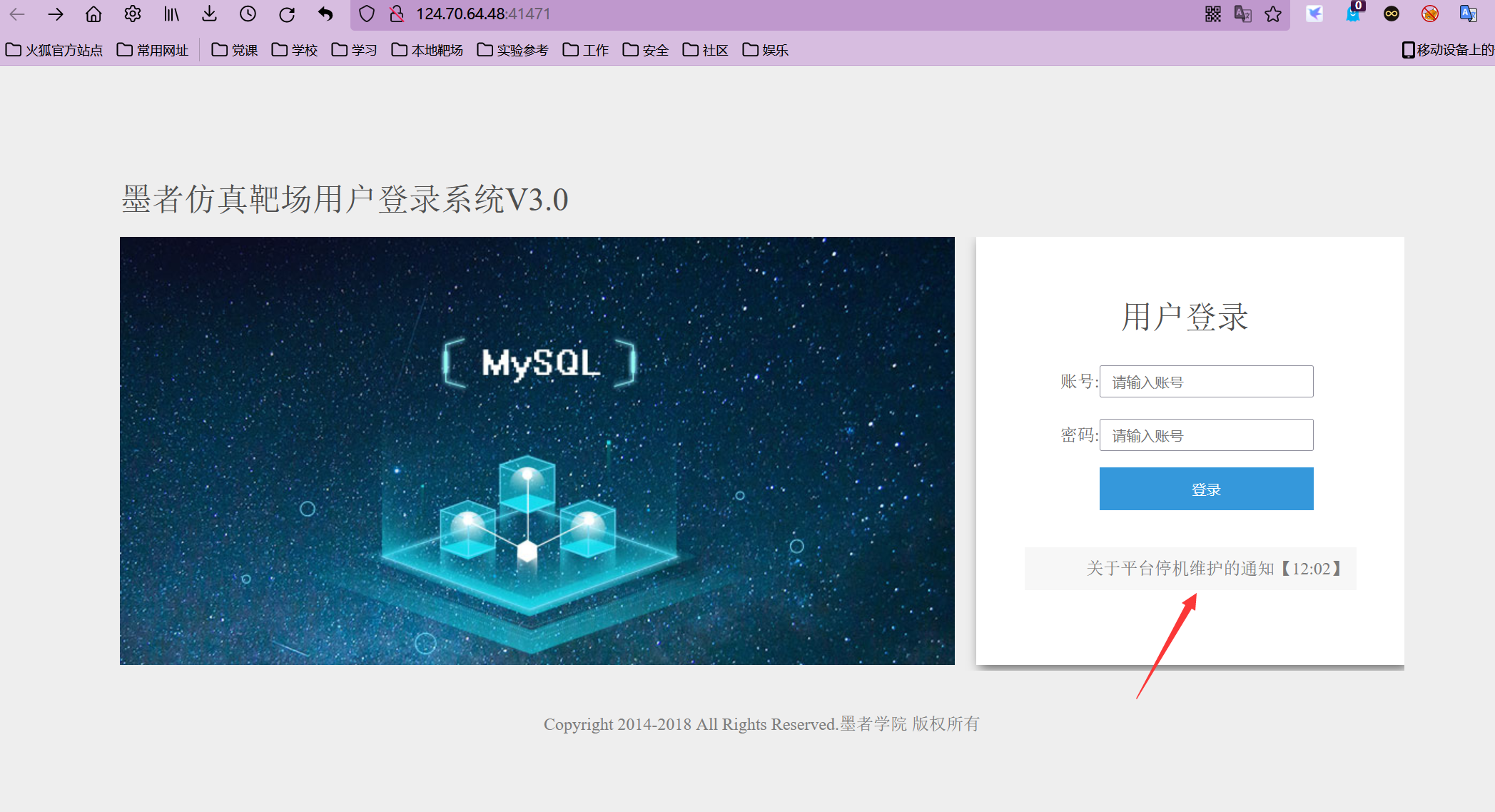Toggle the bookmark star for this page

[x=1274, y=14]
